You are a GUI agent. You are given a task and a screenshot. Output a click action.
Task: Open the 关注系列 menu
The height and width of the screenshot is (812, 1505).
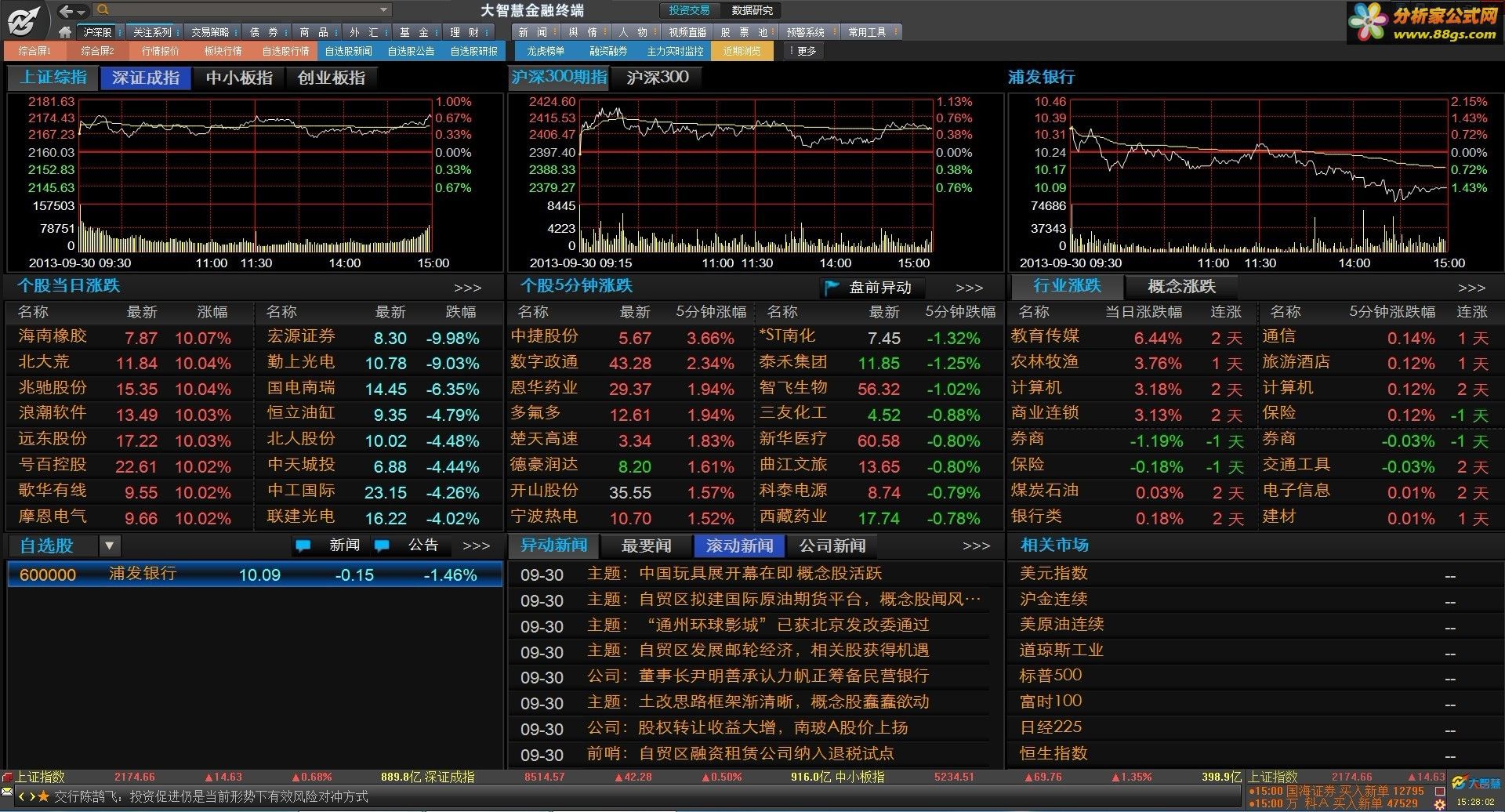[x=153, y=32]
